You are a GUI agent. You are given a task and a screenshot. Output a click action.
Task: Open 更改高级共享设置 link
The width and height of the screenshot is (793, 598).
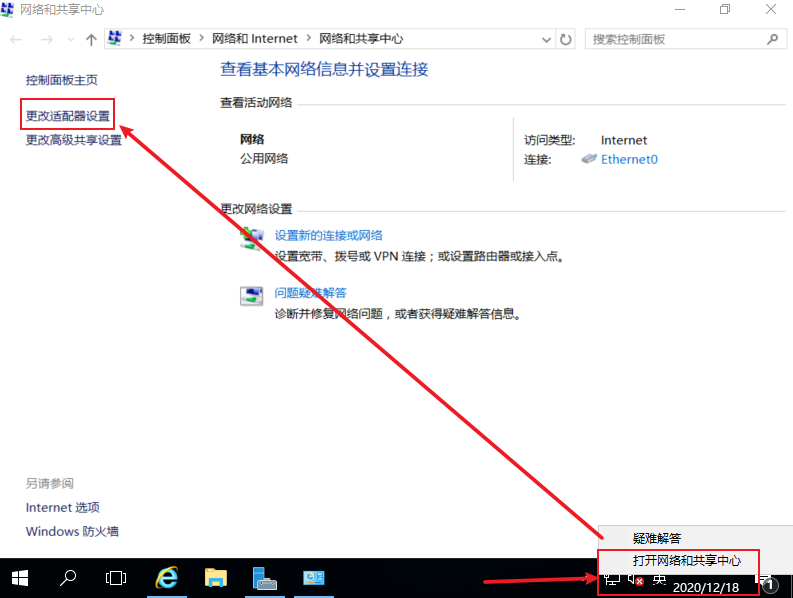[x=74, y=140]
